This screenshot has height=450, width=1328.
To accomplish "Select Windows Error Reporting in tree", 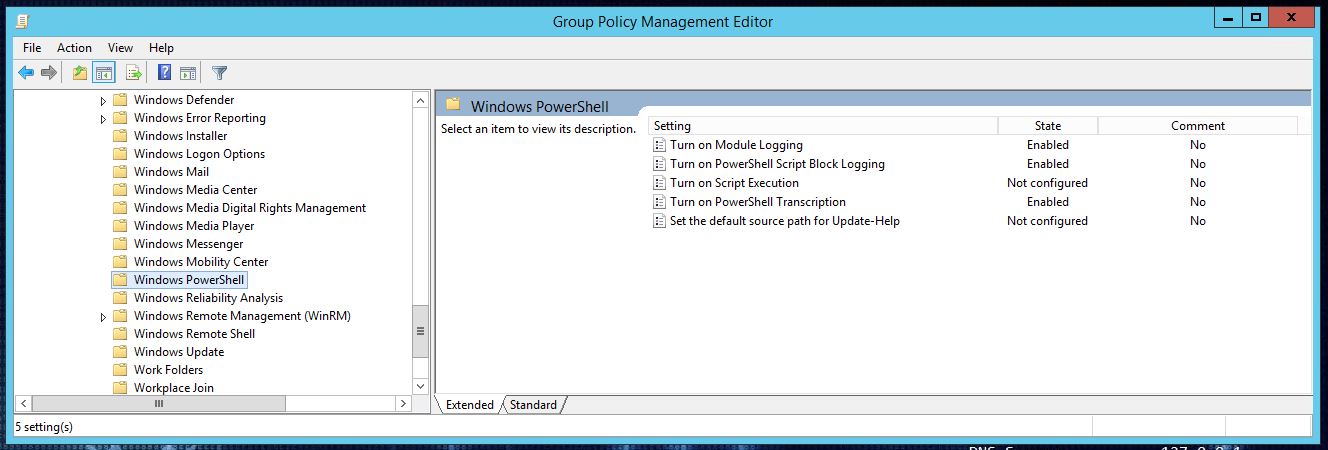I will point(200,118).
